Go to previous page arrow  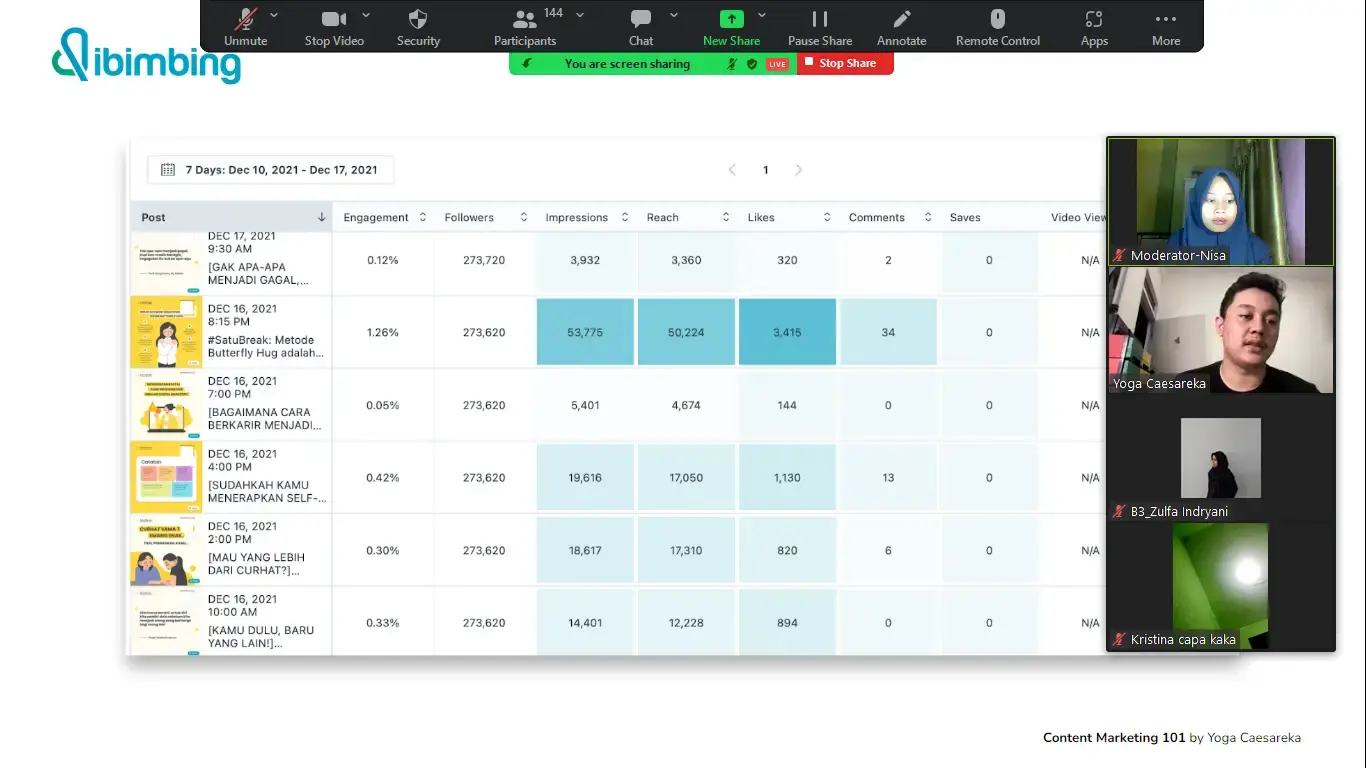732,170
